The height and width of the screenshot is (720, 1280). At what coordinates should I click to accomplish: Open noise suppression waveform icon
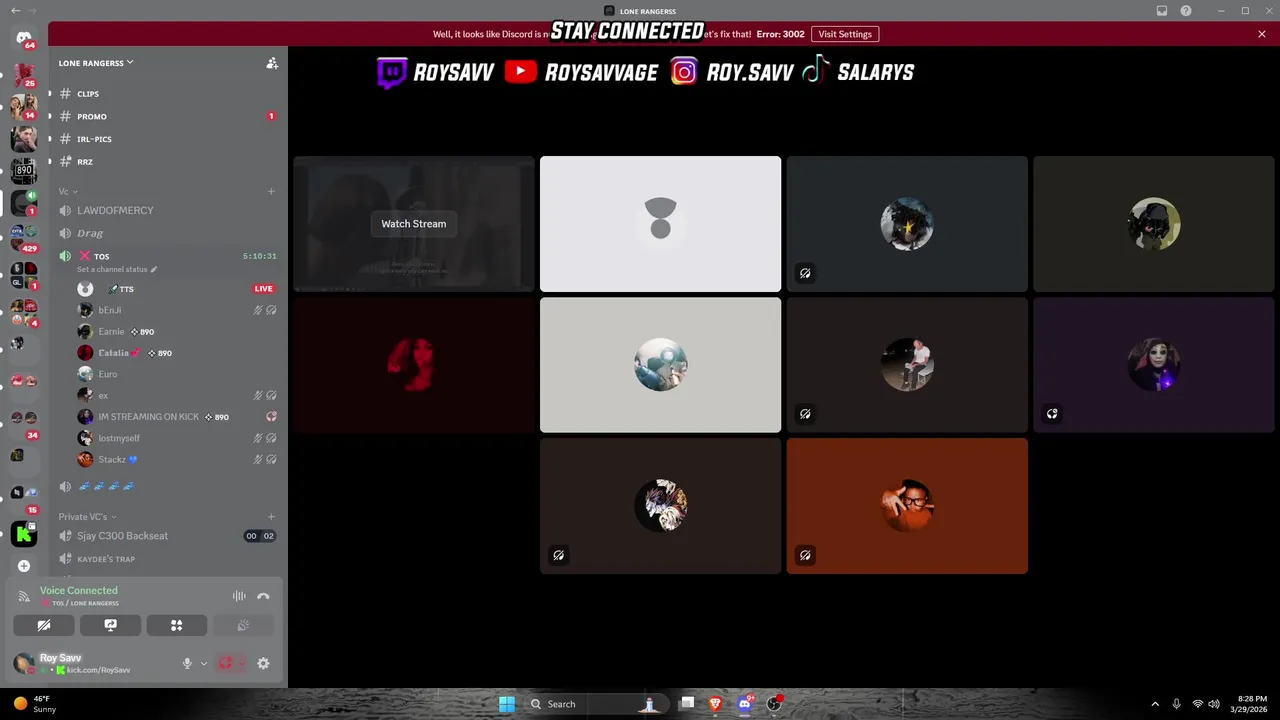[239, 596]
